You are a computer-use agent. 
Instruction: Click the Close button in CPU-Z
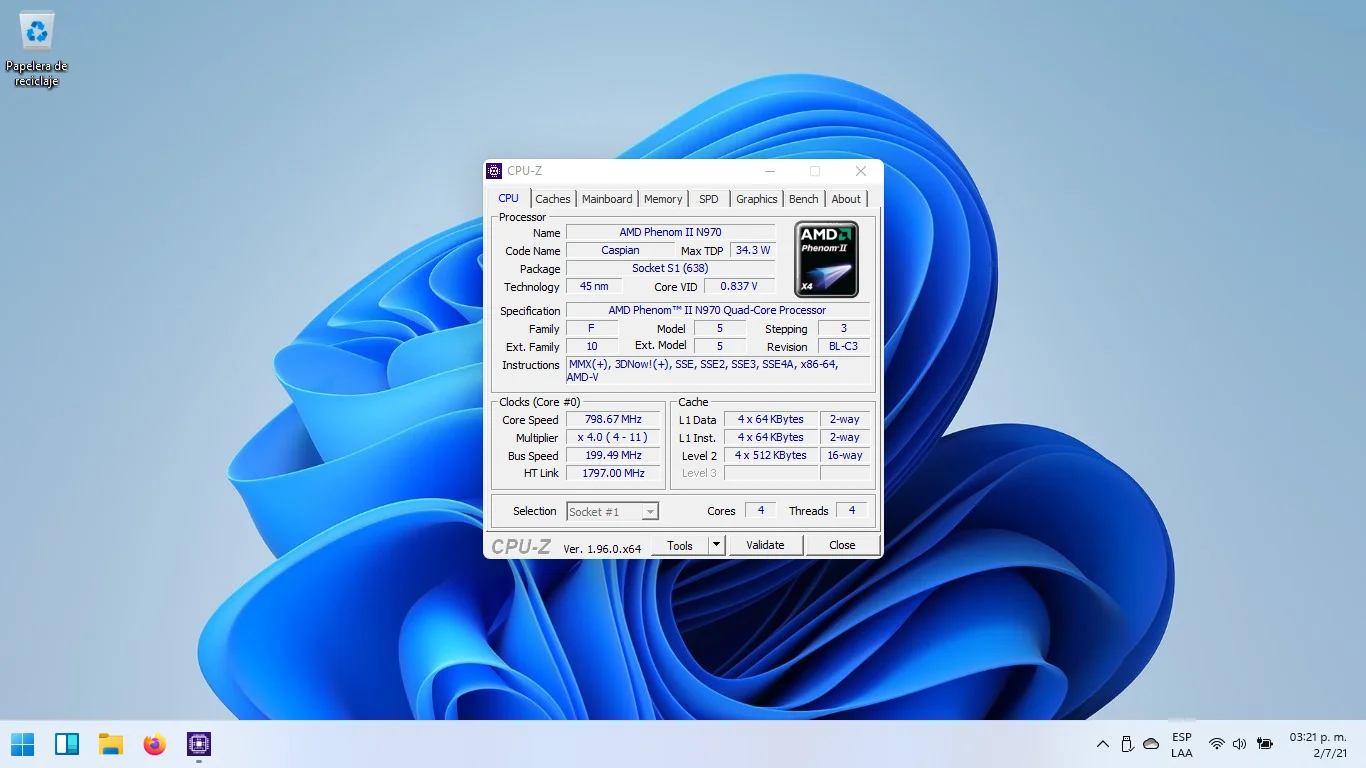[842, 545]
